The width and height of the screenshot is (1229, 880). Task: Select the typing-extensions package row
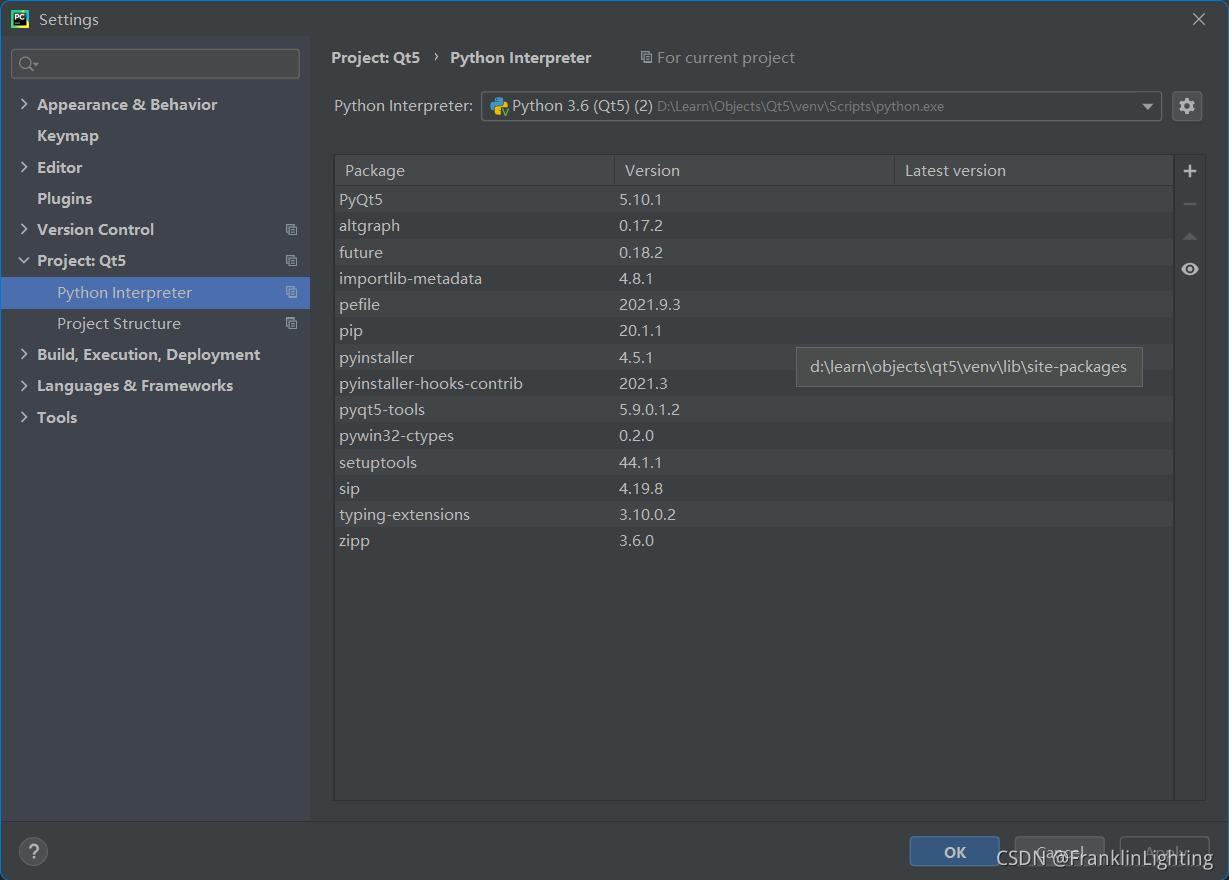754,514
